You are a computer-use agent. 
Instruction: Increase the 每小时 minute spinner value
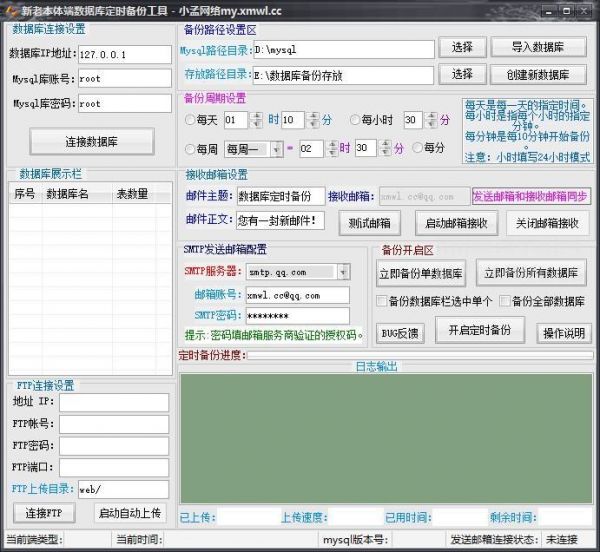[x=432, y=116]
